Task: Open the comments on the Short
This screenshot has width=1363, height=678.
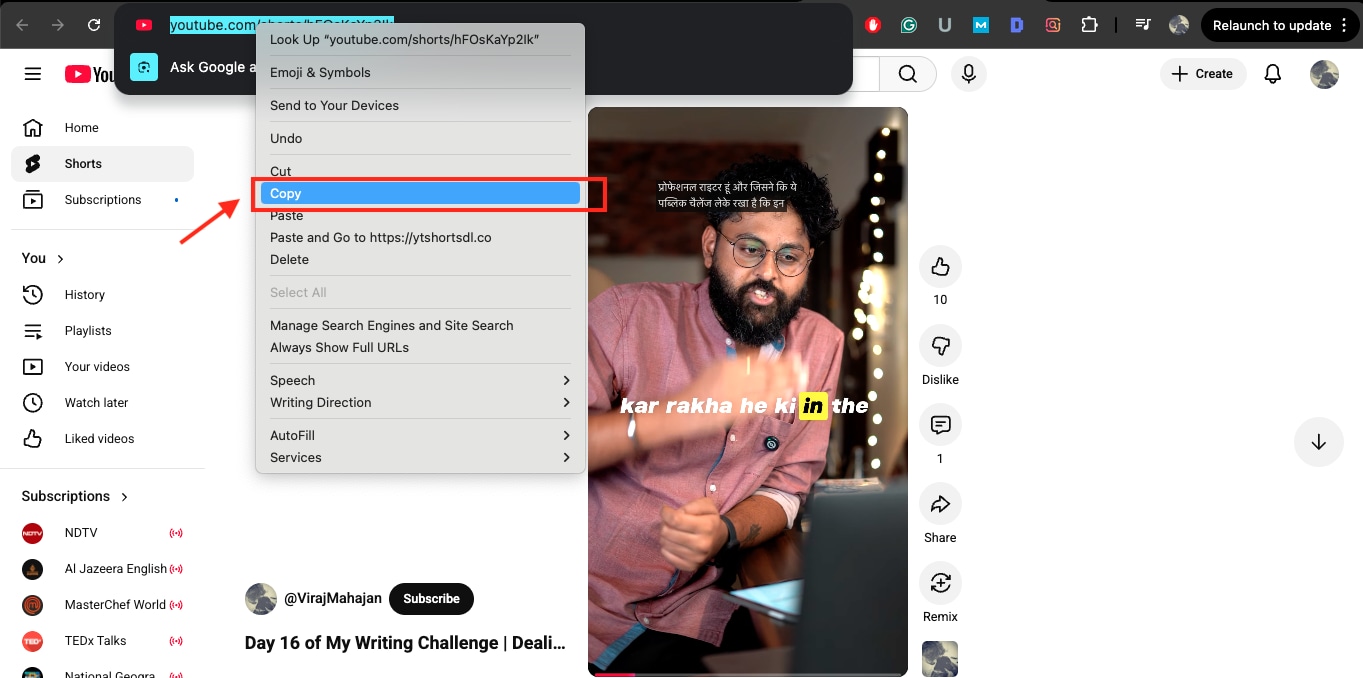Action: click(940, 425)
